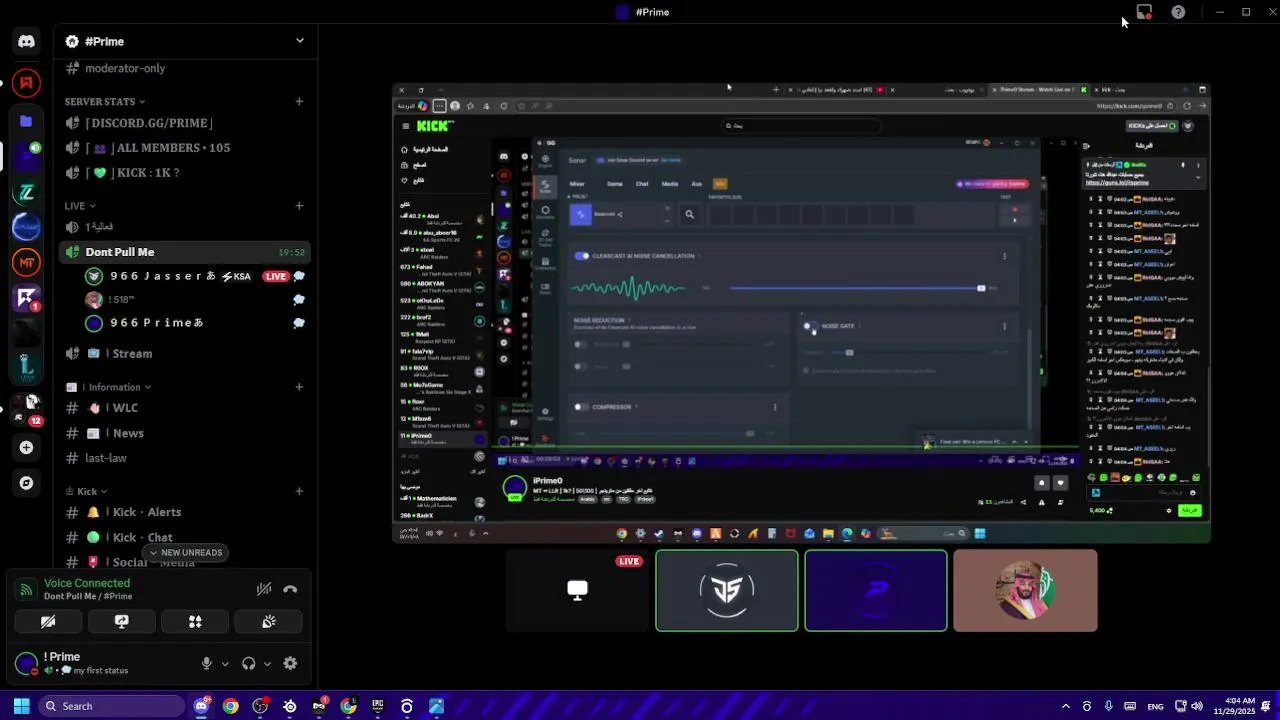Image resolution: width=1280 pixels, height=720 pixels.
Task: Click the Windows taskbar Search box
Action: (111, 706)
